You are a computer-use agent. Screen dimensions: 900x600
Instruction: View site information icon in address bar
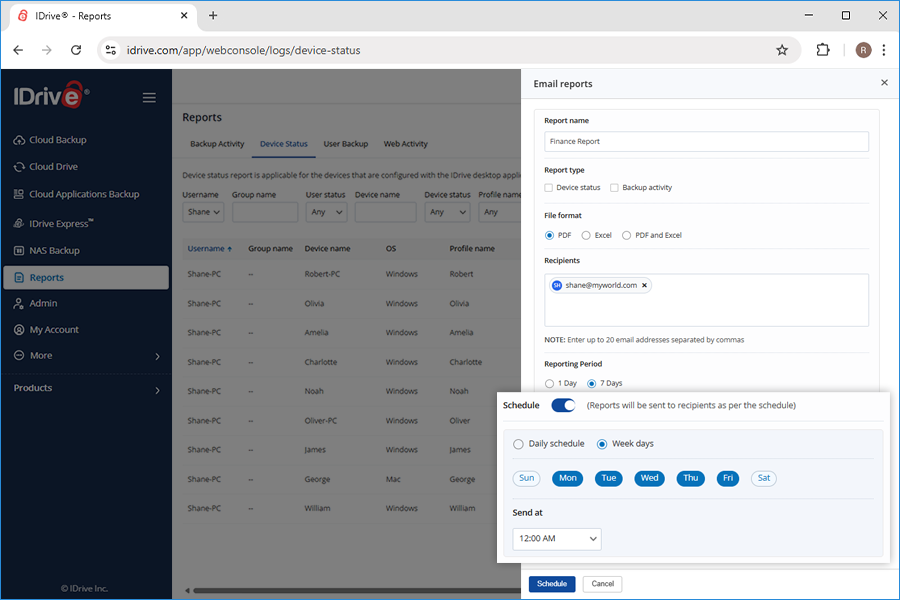click(x=111, y=50)
